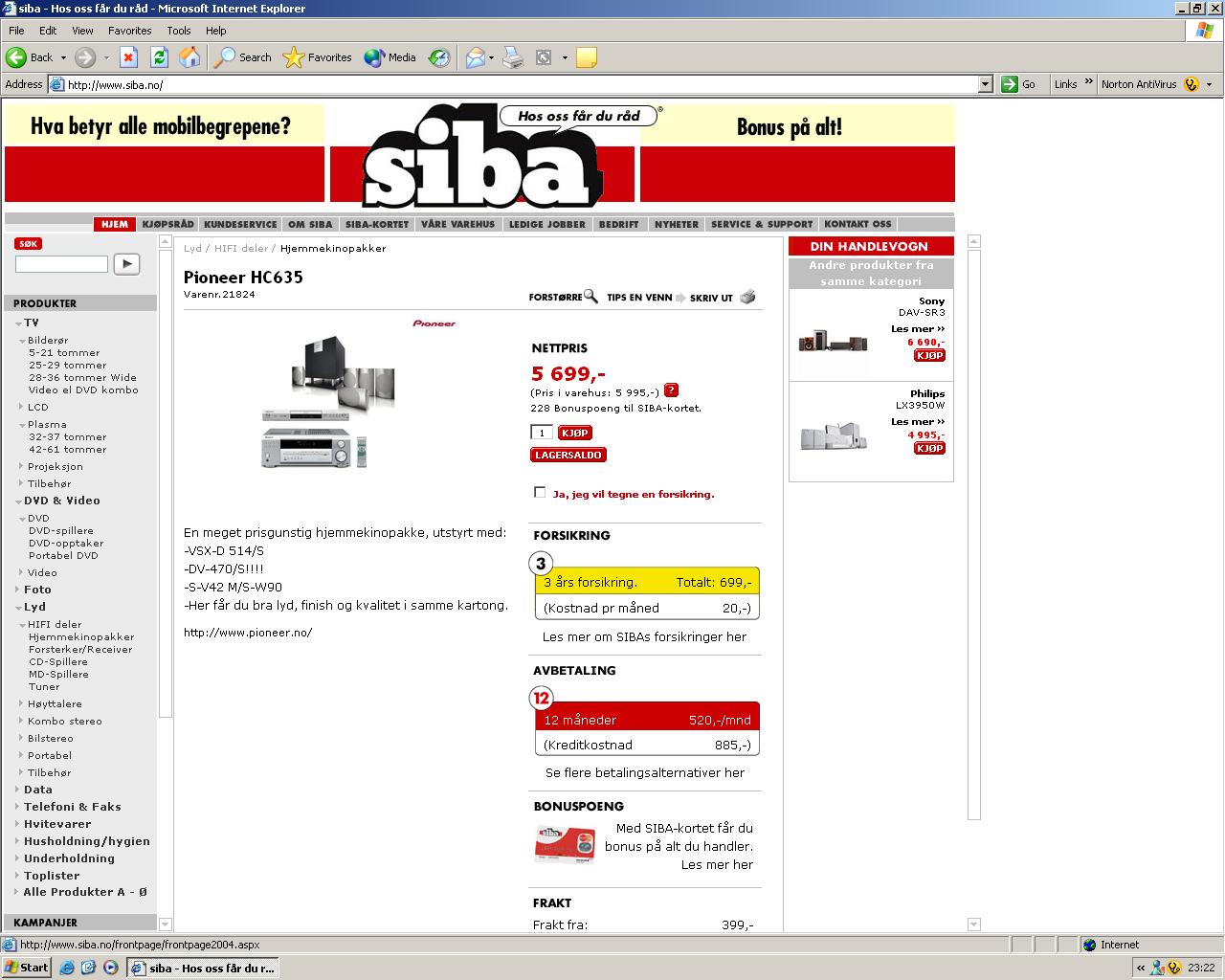Click 'Se flere betalingsalternativer her' link
The image size is (1225, 980).
tap(645, 772)
